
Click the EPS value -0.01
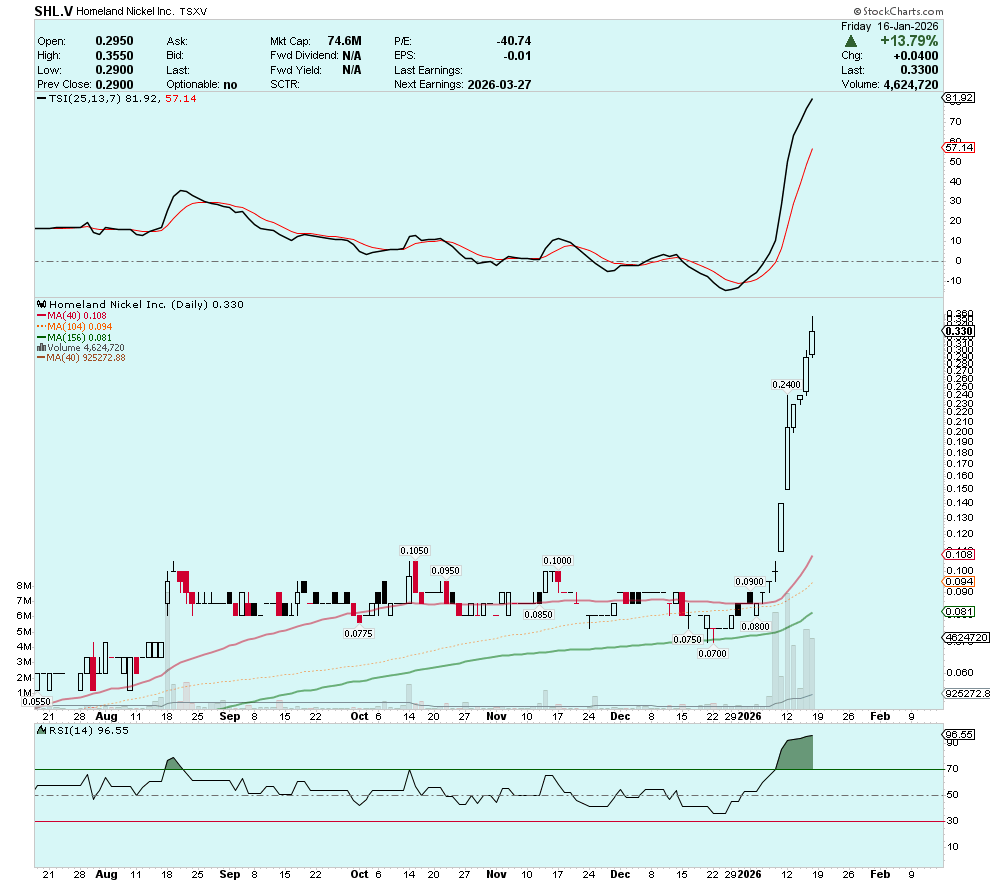tap(517, 56)
